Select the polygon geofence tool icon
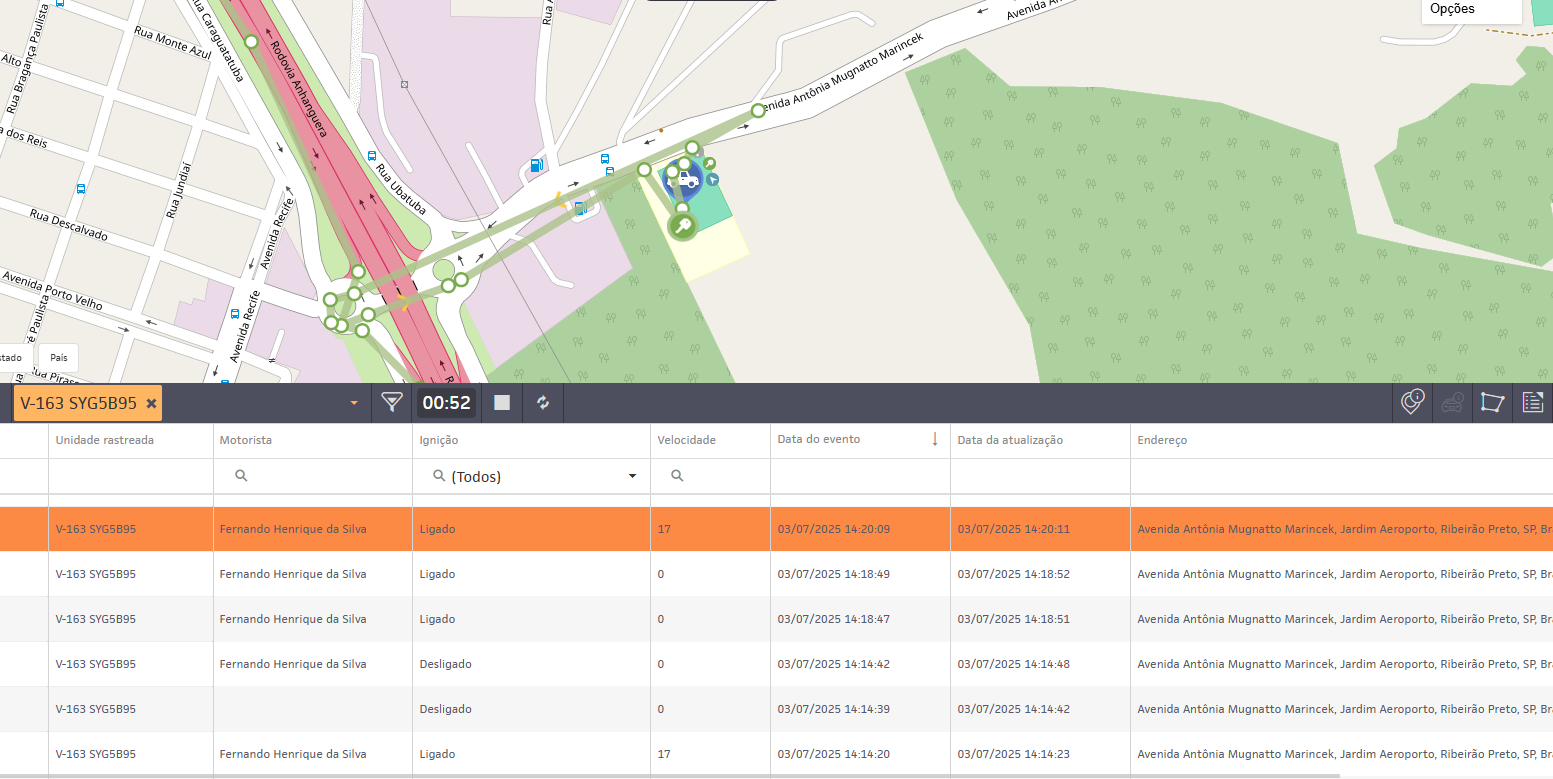 [x=1492, y=403]
